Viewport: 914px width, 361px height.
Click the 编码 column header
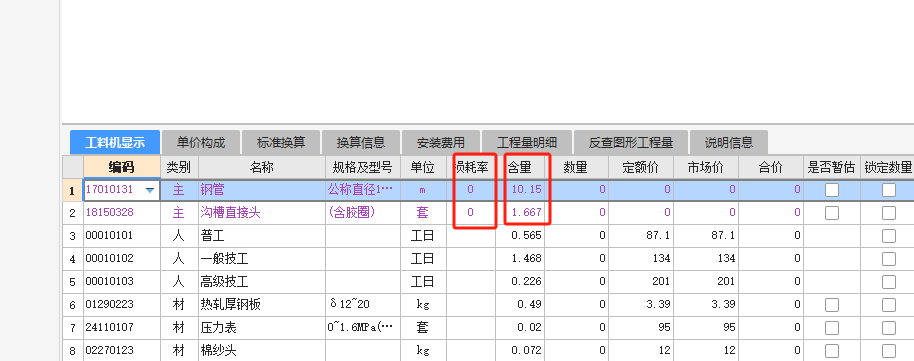point(122,167)
